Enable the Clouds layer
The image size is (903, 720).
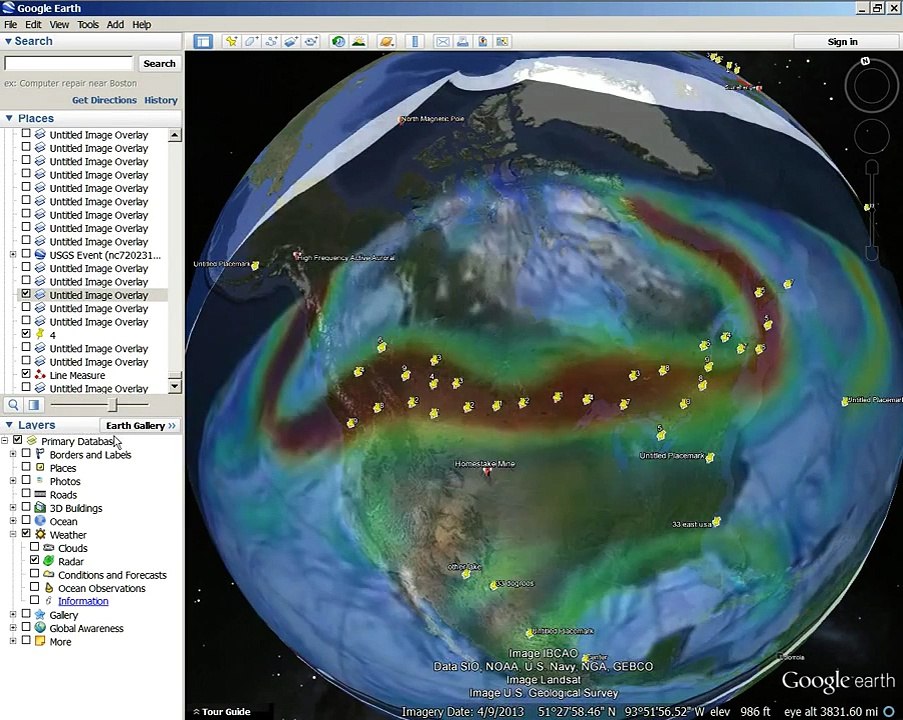(35, 547)
